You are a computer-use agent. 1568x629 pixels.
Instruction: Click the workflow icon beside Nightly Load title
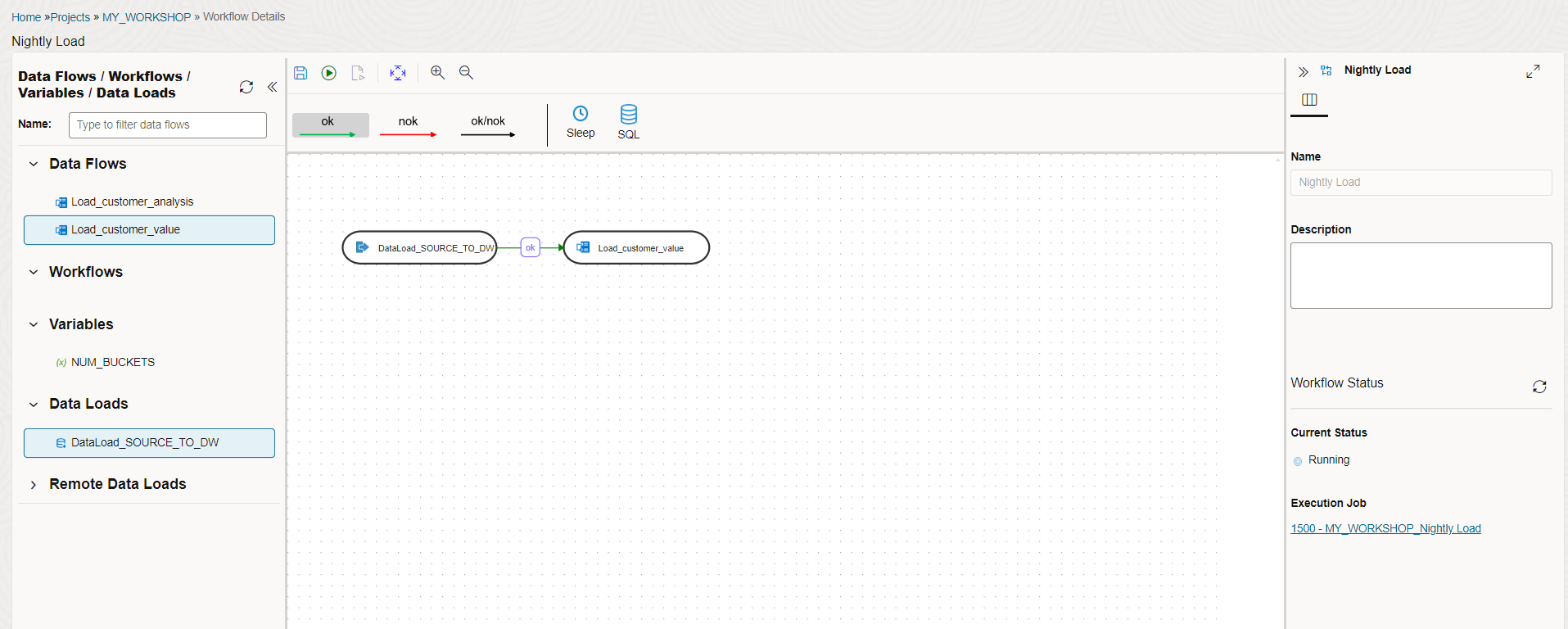pyautogui.click(x=1326, y=70)
